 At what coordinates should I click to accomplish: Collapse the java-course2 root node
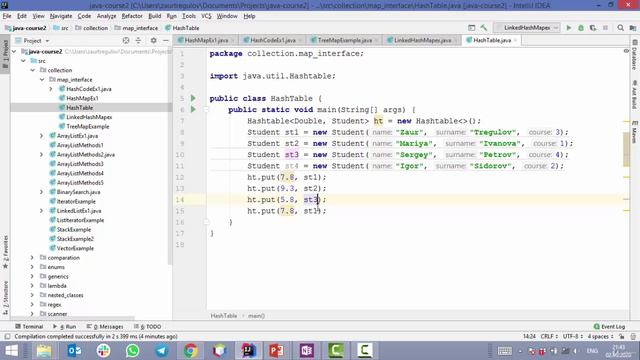point(14,51)
